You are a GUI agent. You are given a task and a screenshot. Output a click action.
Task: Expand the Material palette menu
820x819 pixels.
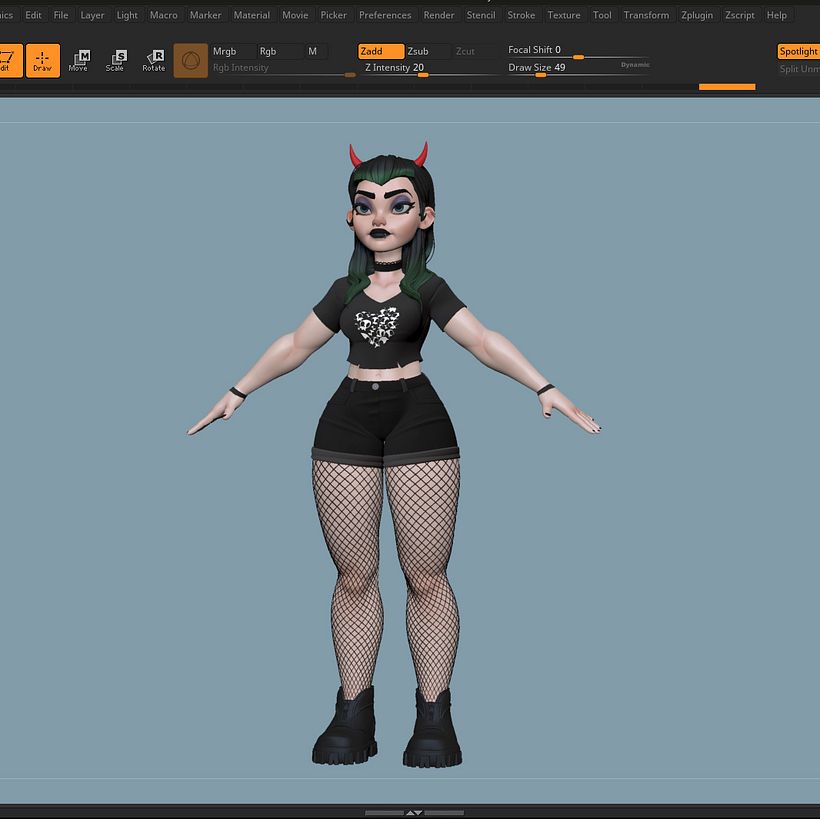[x=252, y=15]
